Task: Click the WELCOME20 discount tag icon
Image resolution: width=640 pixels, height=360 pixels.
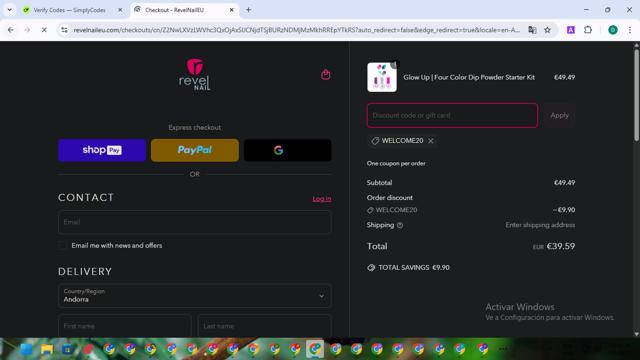Action: click(x=375, y=141)
